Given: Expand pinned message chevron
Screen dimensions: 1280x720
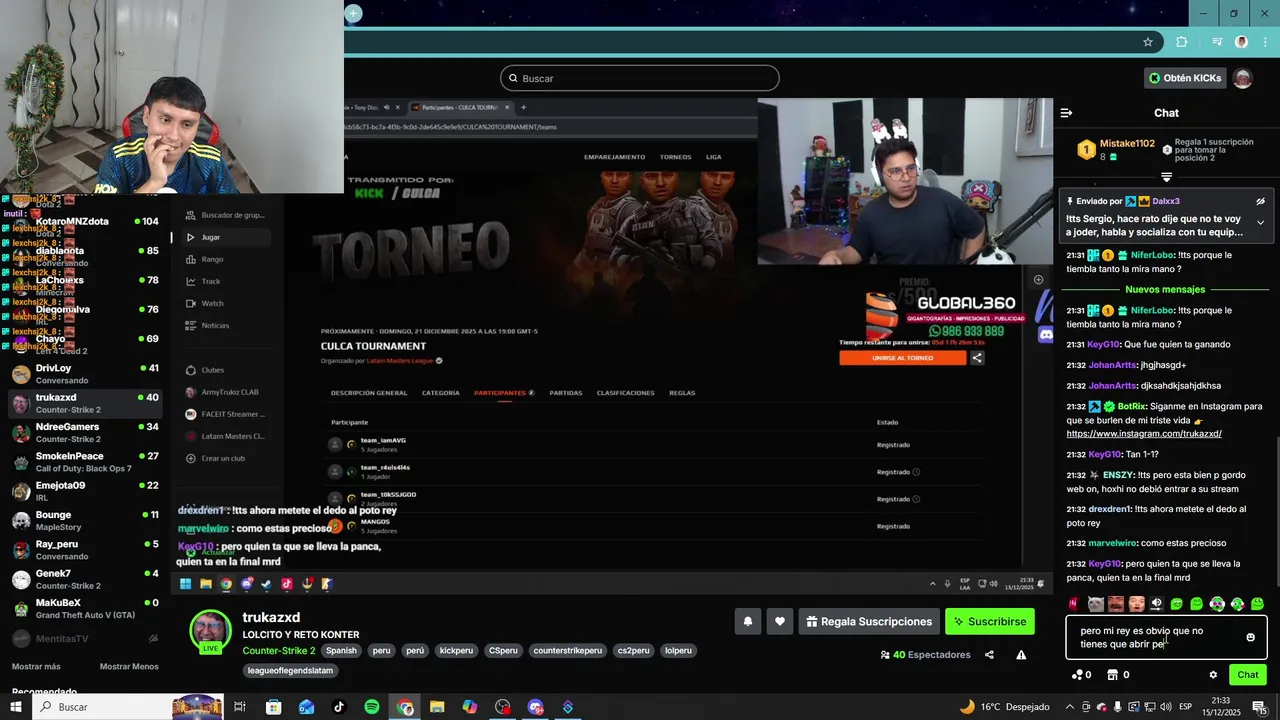Looking at the screenshot, I should [x=1261, y=223].
